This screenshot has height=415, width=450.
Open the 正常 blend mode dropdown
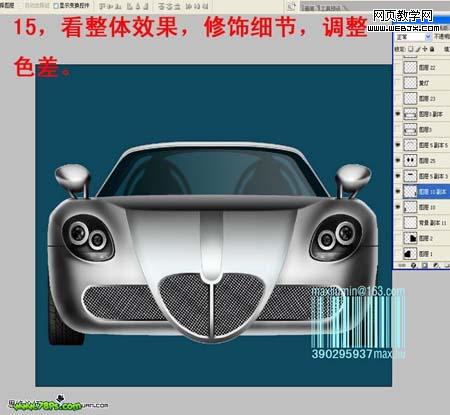click(413, 37)
